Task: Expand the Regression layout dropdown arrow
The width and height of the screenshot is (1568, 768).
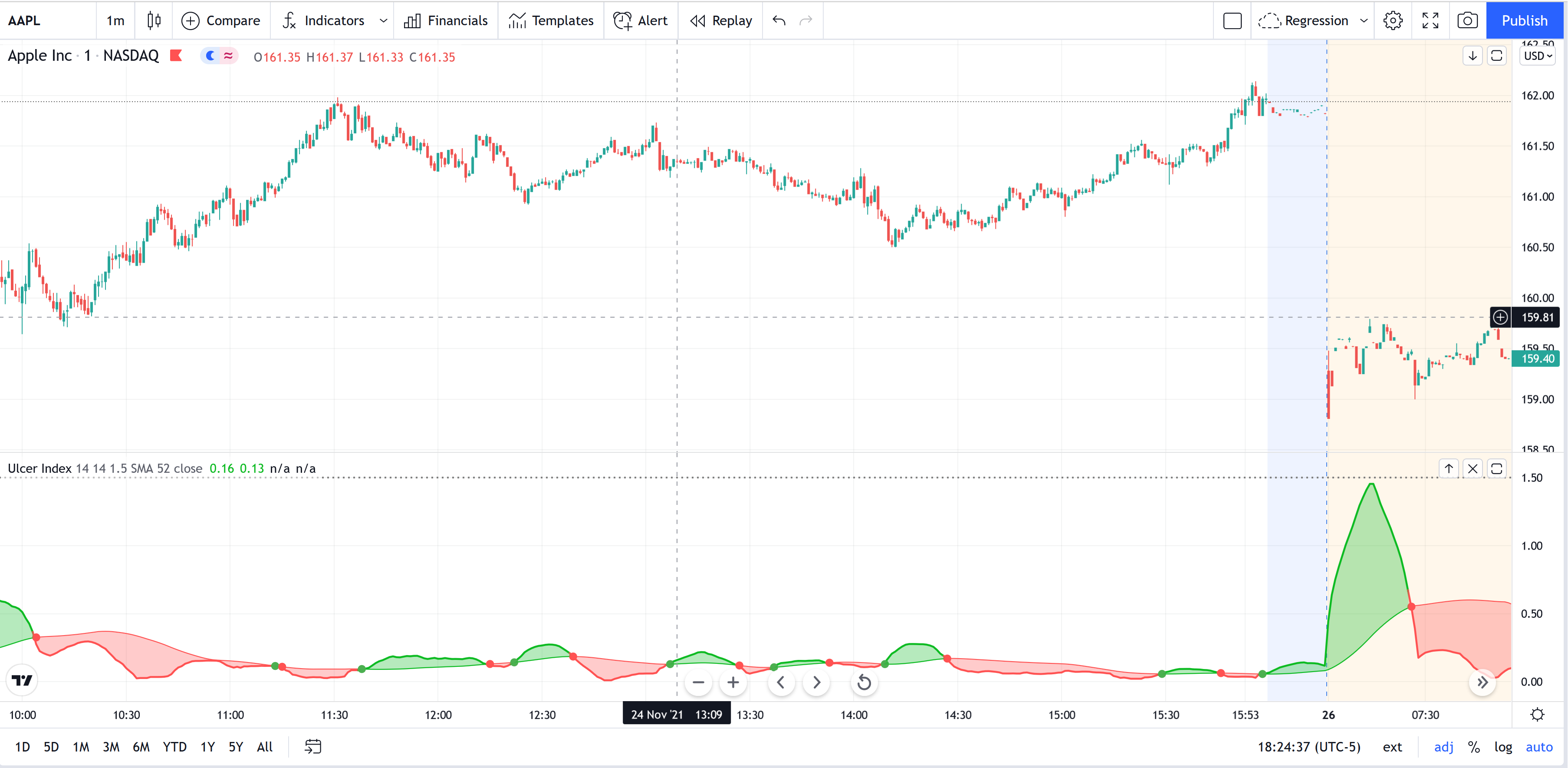Action: (1364, 21)
